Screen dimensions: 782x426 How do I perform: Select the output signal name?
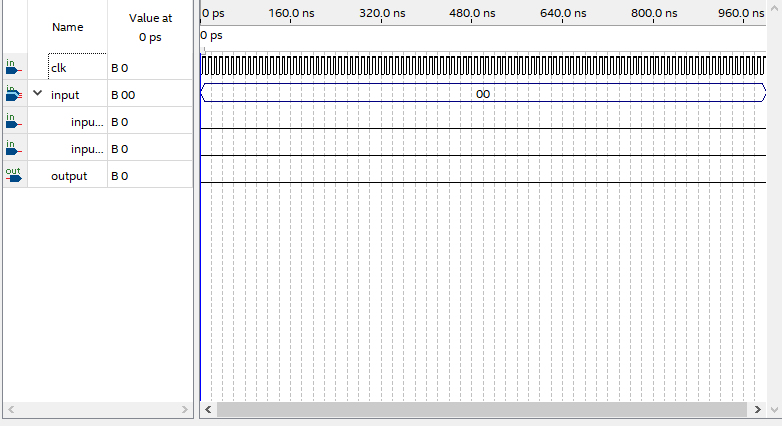(69, 176)
